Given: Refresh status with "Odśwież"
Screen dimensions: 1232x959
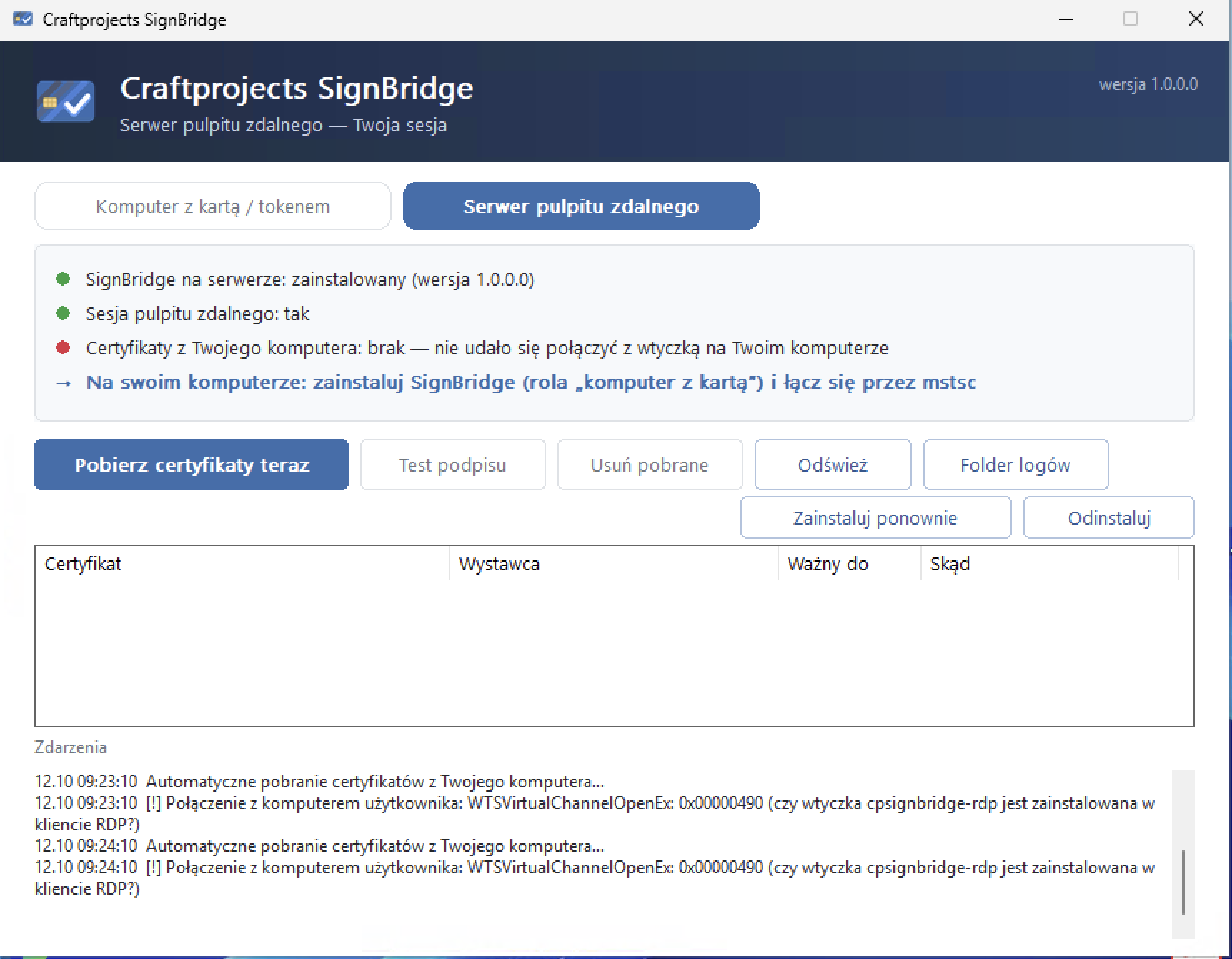Looking at the screenshot, I should [833, 465].
